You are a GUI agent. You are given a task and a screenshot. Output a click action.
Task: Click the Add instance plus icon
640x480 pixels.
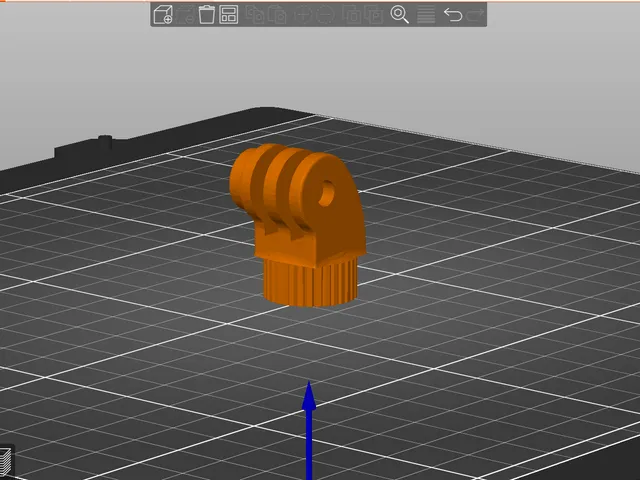303,15
